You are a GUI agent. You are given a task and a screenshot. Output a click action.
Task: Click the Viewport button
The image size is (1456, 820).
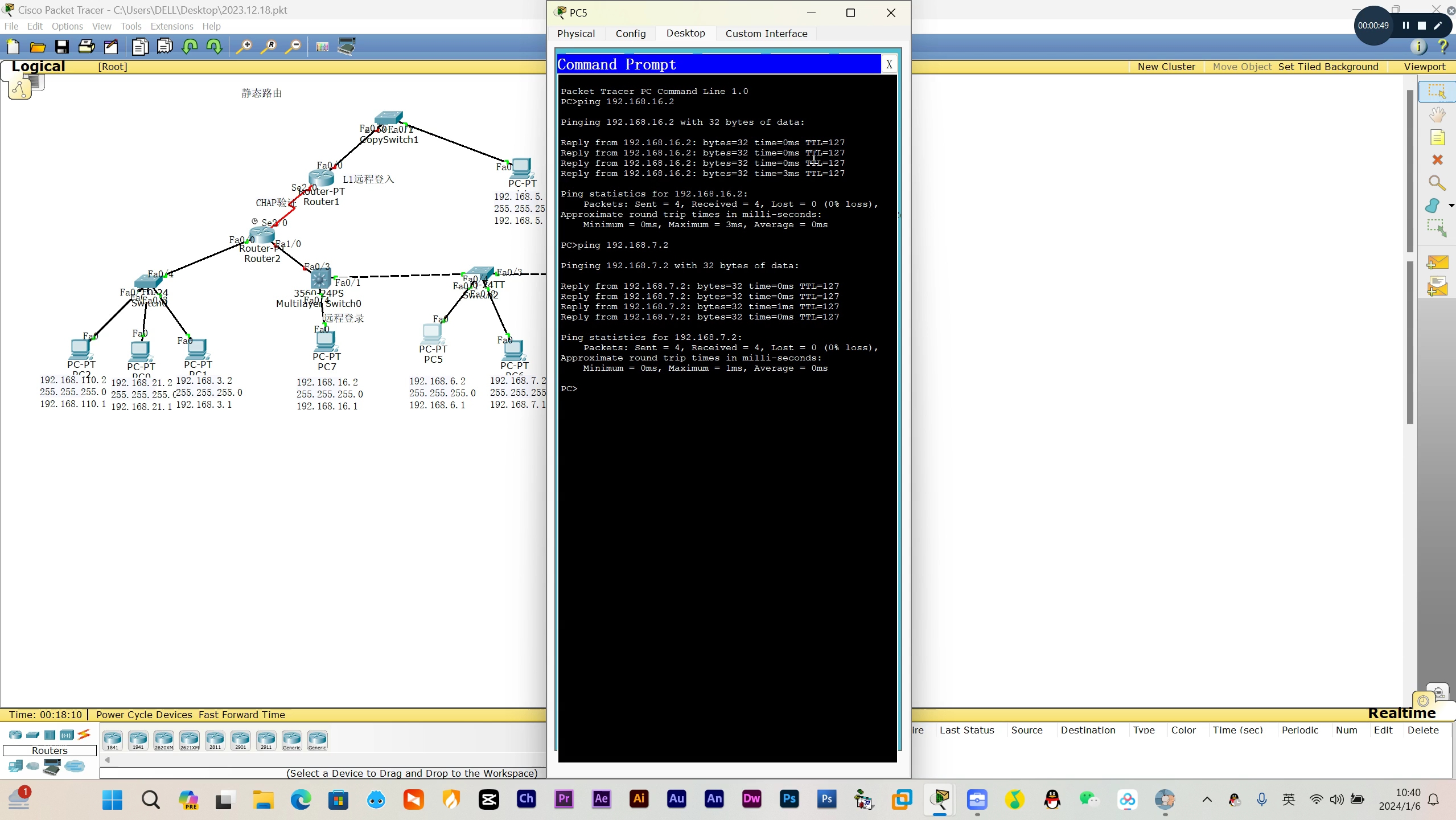coord(1424,67)
